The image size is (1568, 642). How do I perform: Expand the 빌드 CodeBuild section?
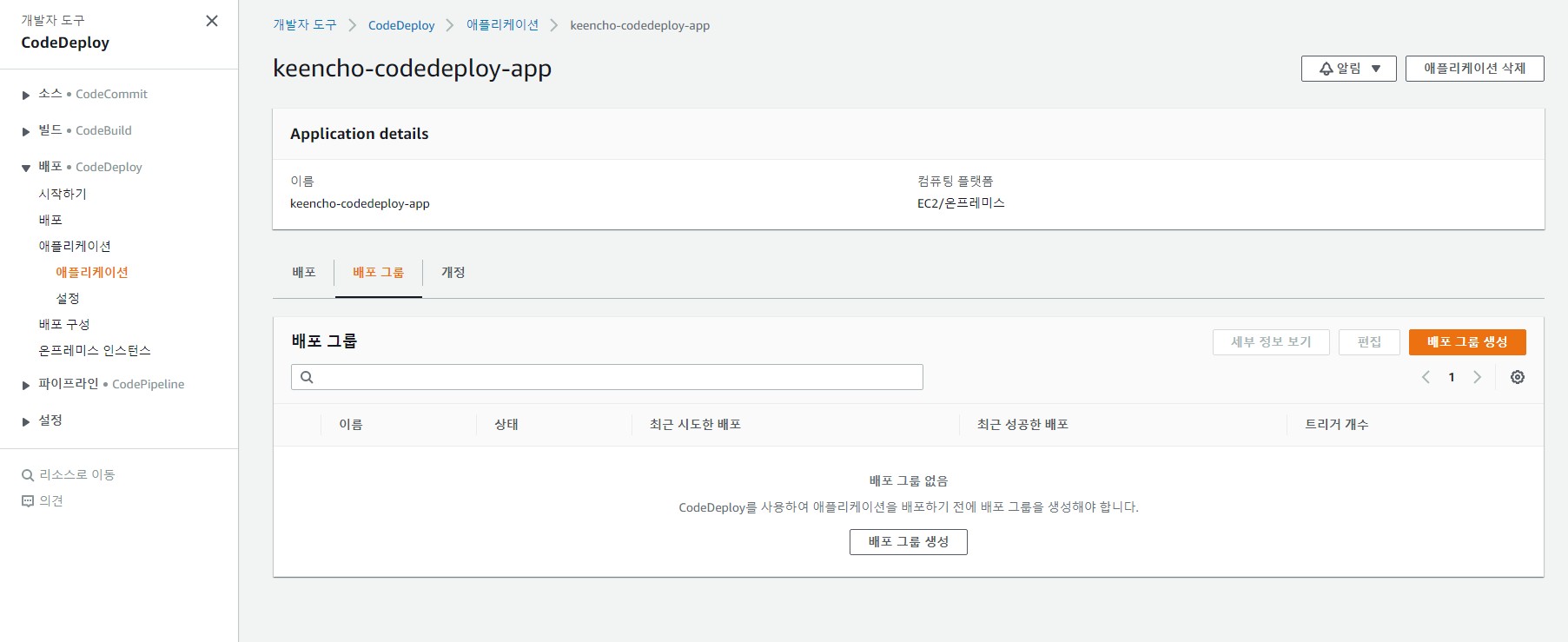click(x=26, y=131)
